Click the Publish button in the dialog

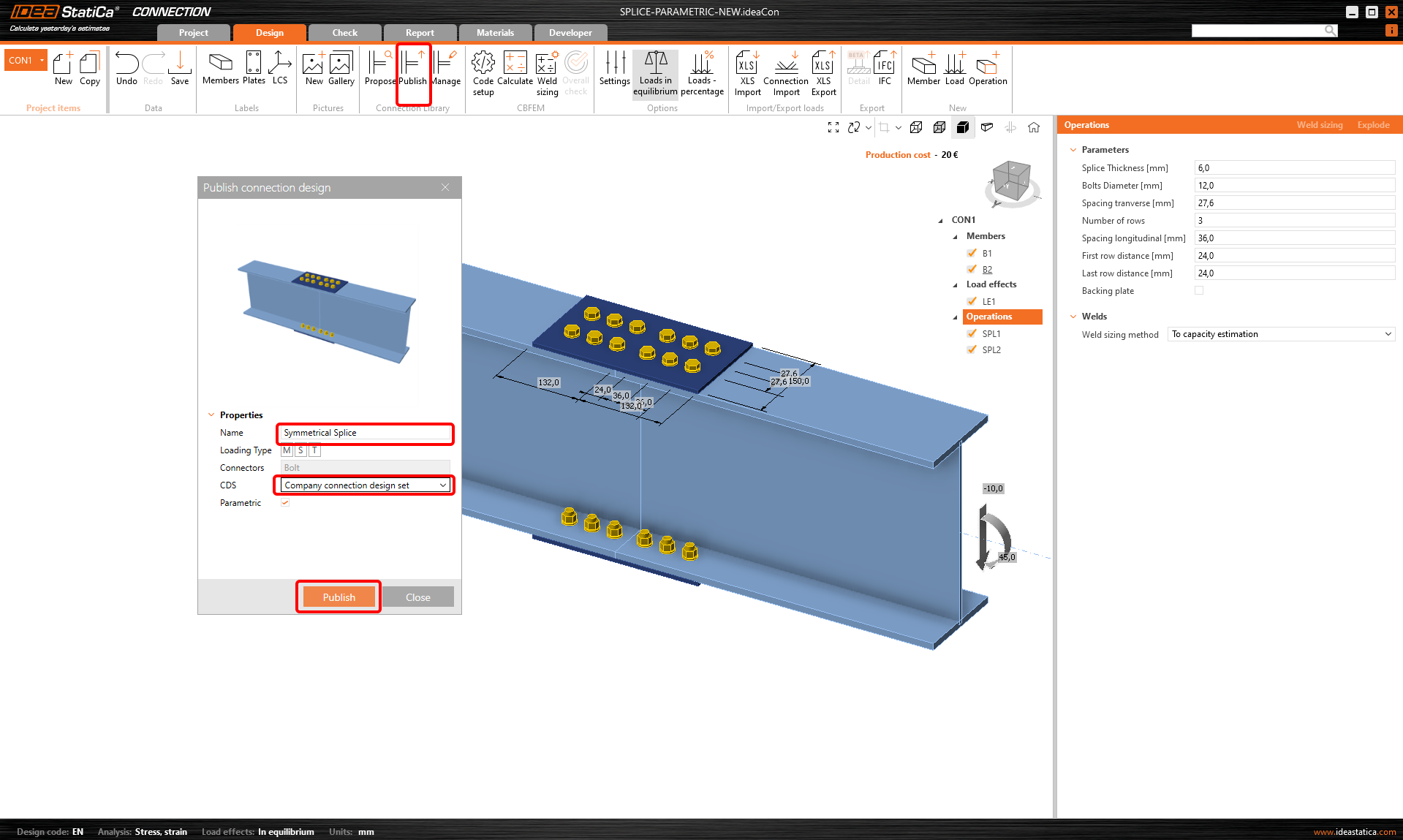tap(338, 597)
